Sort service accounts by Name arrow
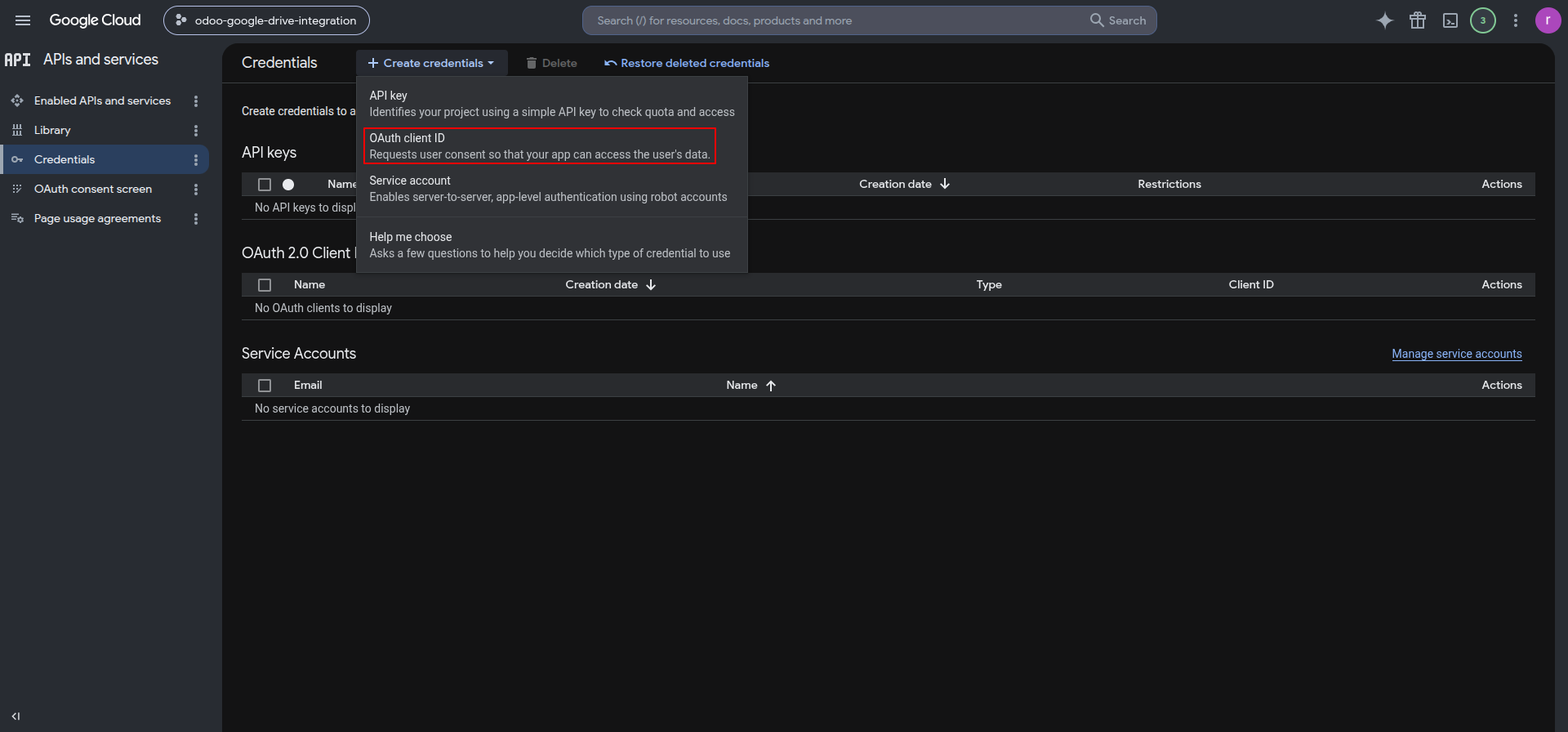1568x732 pixels. (x=771, y=386)
